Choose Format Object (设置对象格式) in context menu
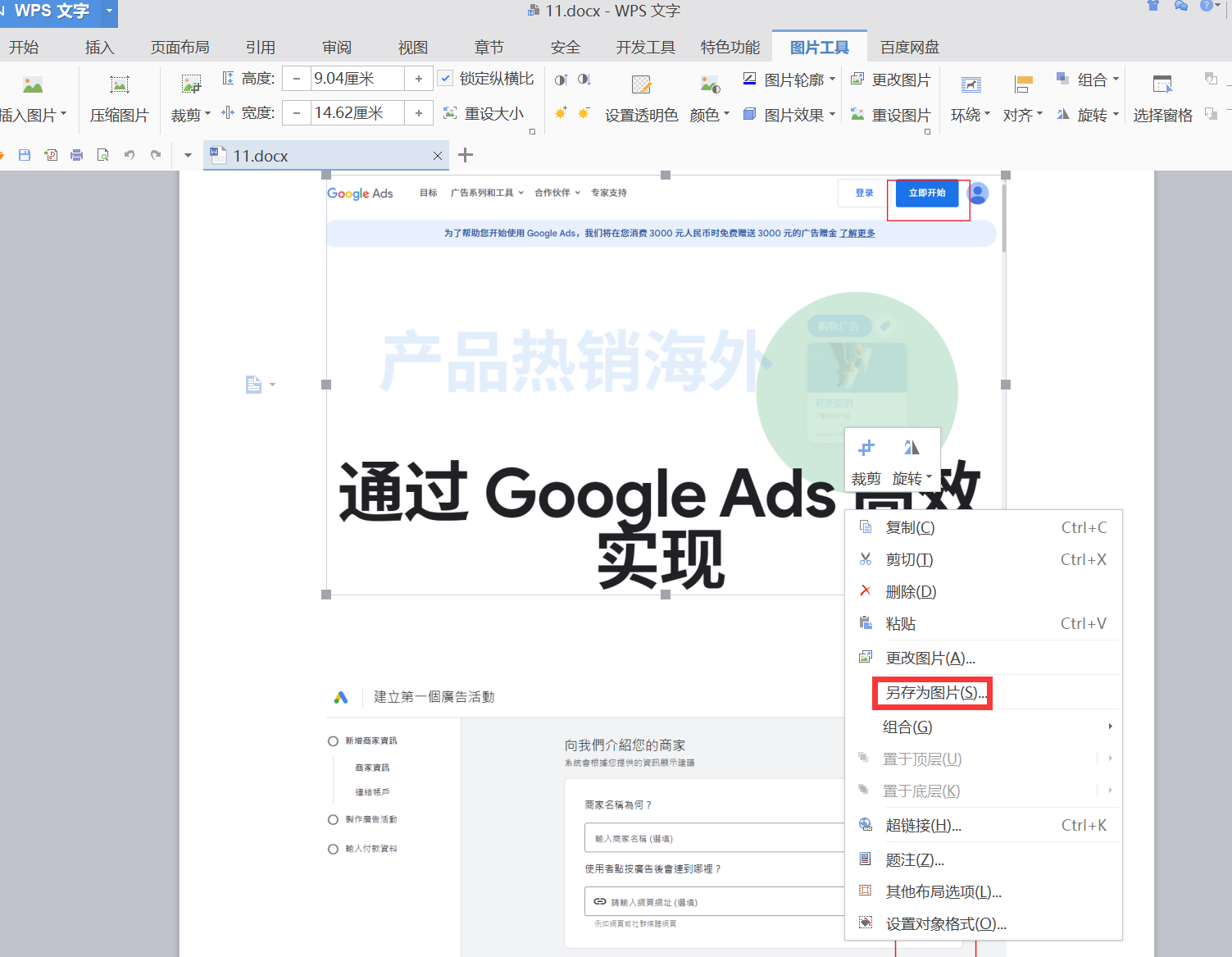The width and height of the screenshot is (1232, 957). 984,923
